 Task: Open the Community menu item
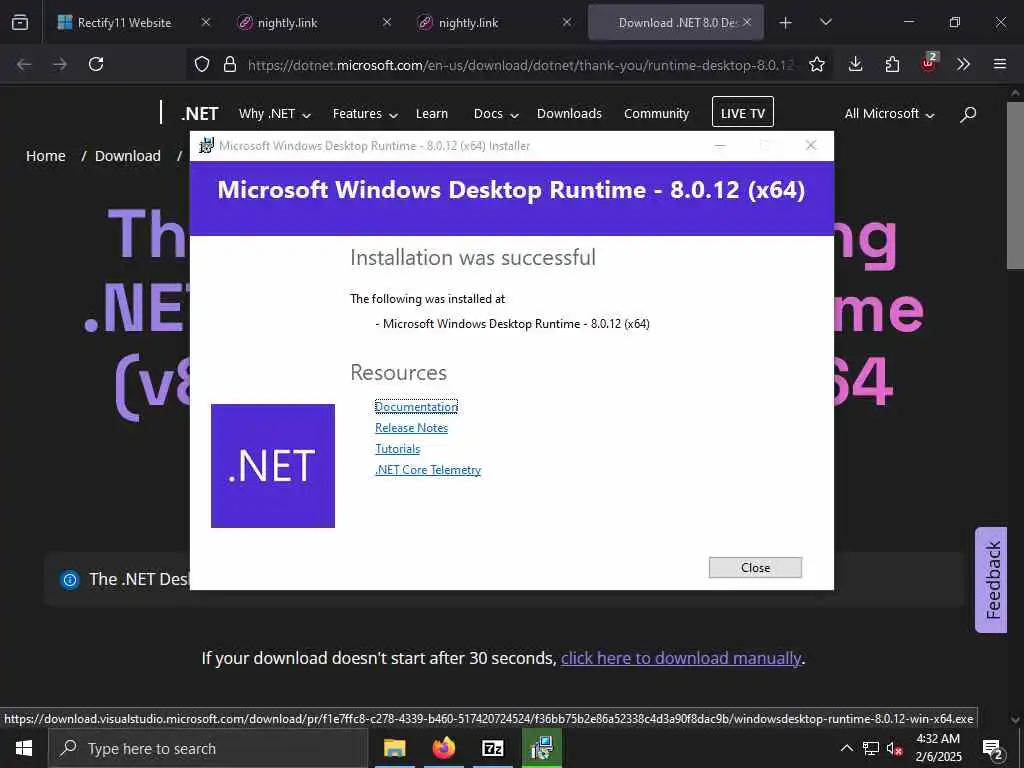point(656,114)
